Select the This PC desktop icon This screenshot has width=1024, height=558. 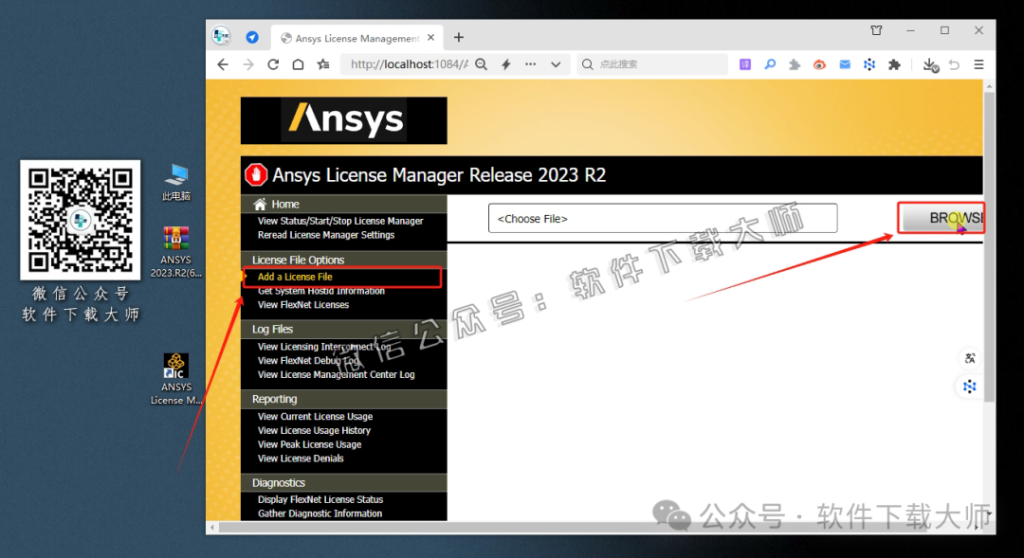(x=176, y=183)
